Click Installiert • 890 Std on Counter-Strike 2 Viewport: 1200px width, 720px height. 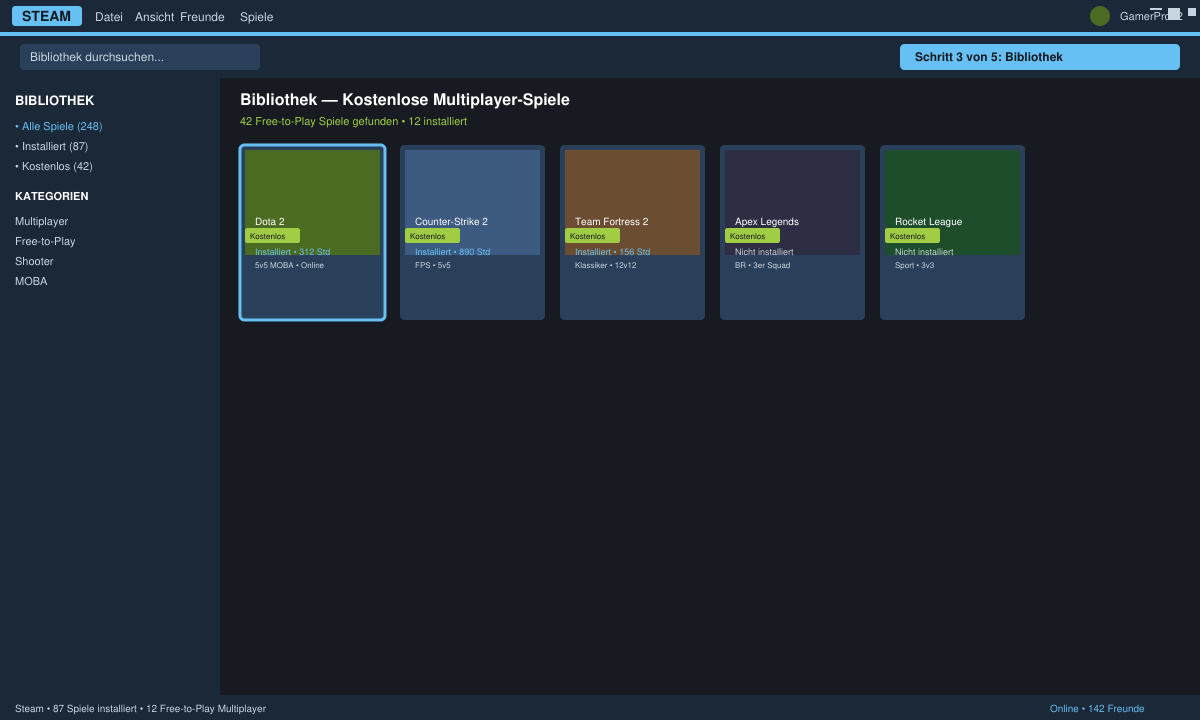tap(452, 252)
